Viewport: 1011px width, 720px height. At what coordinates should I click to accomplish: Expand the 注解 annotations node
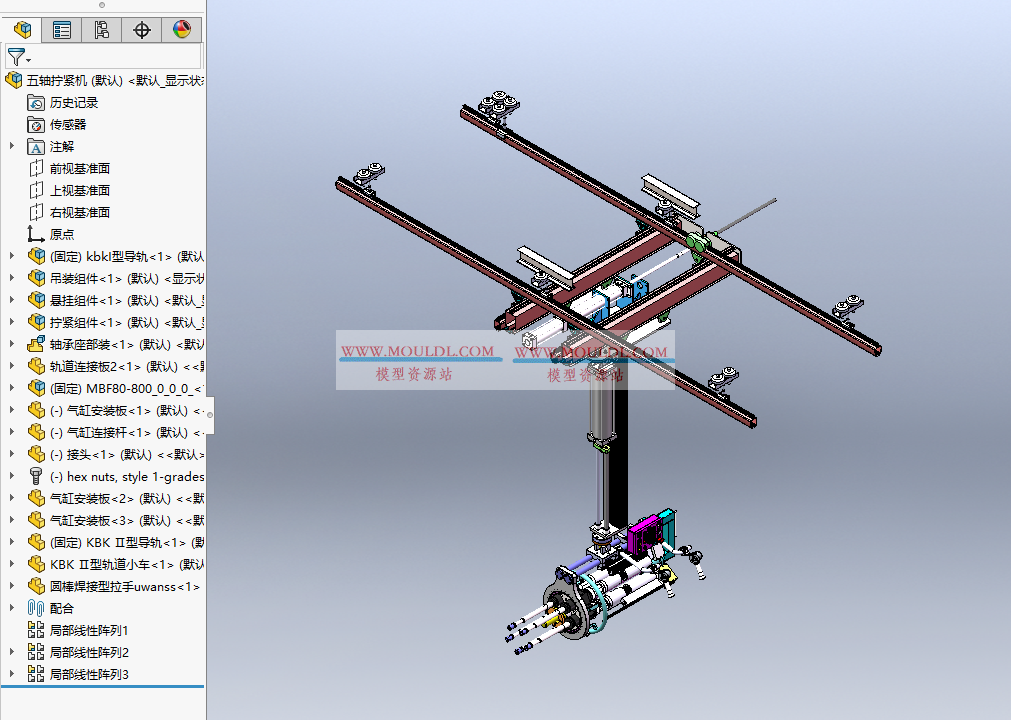12,146
